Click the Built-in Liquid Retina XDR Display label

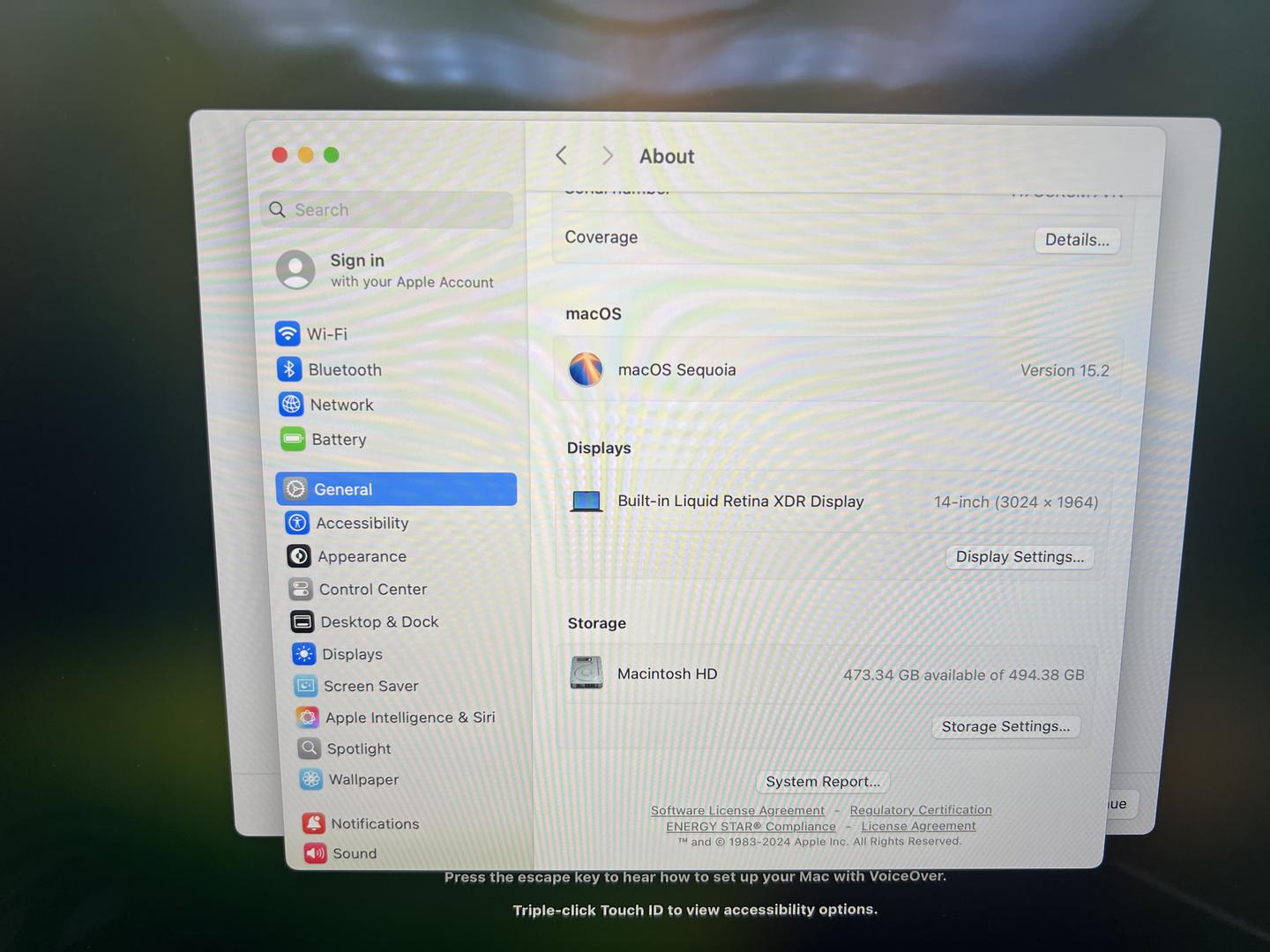(741, 501)
